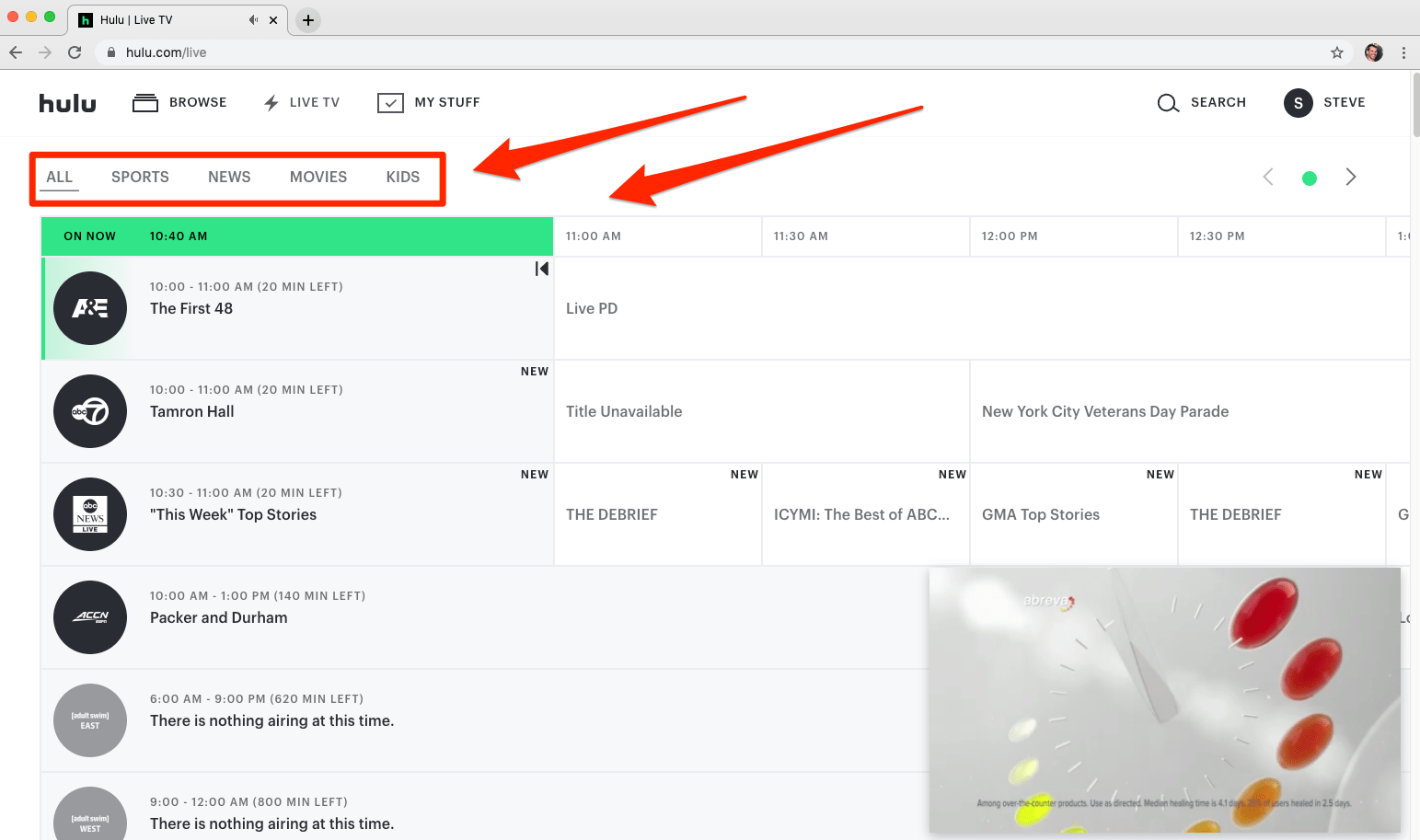Screen dimensions: 1420x840
Task: Close the Hulu | Live TV tab
Action: [273, 19]
